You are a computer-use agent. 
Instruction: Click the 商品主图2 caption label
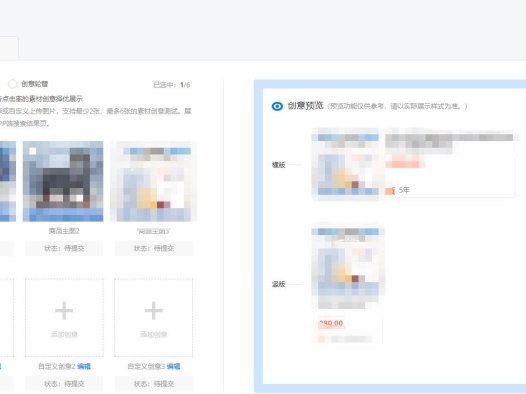(64, 231)
